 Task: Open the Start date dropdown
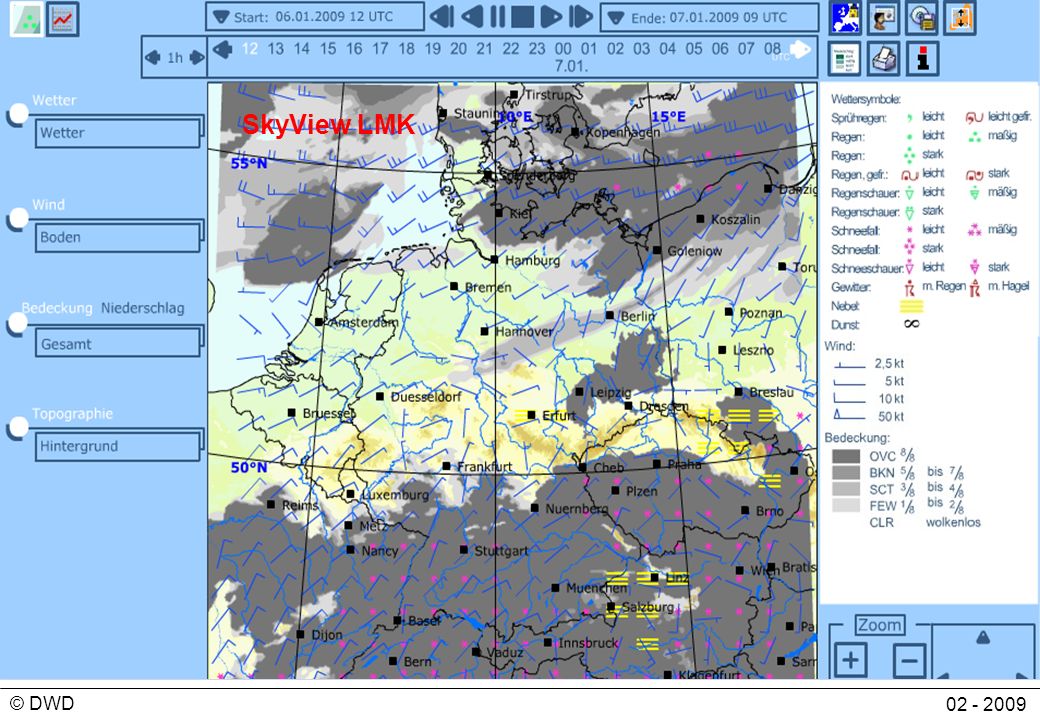pos(222,17)
